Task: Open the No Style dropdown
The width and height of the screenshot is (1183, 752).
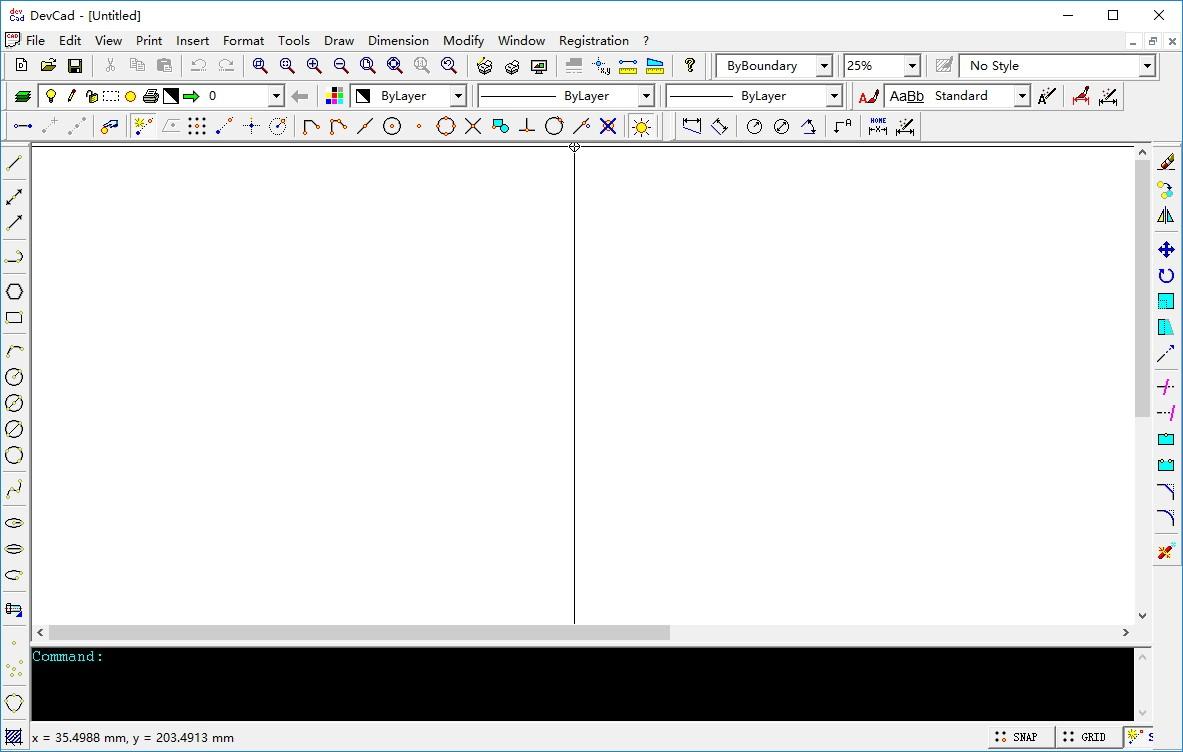Action: click(1147, 66)
